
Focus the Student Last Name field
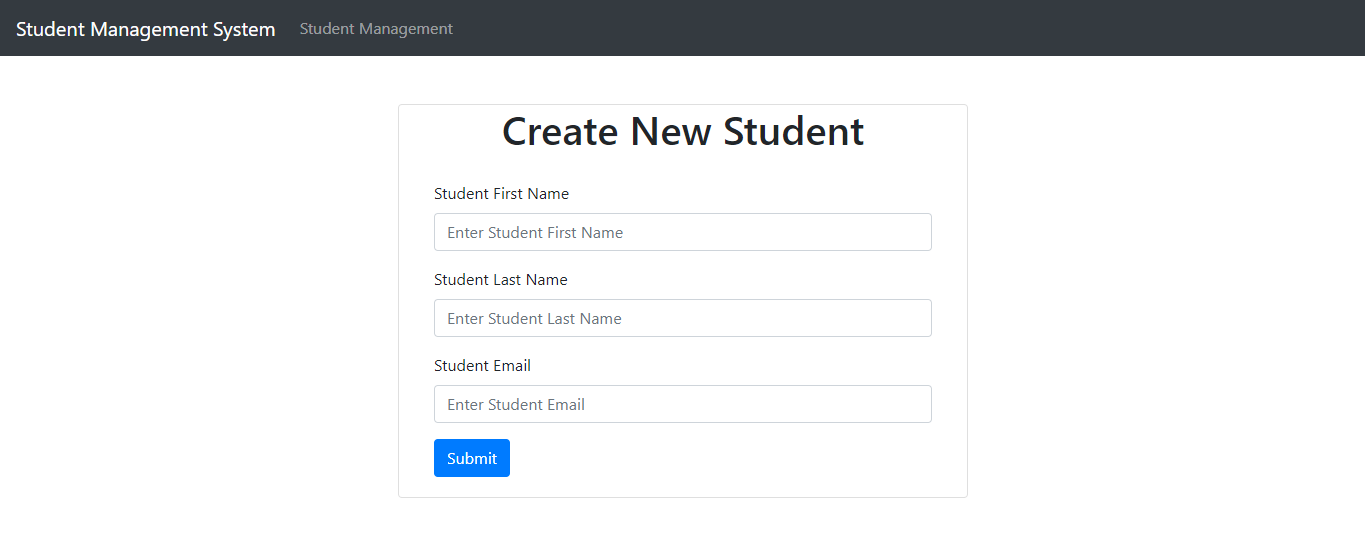click(x=683, y=318)
